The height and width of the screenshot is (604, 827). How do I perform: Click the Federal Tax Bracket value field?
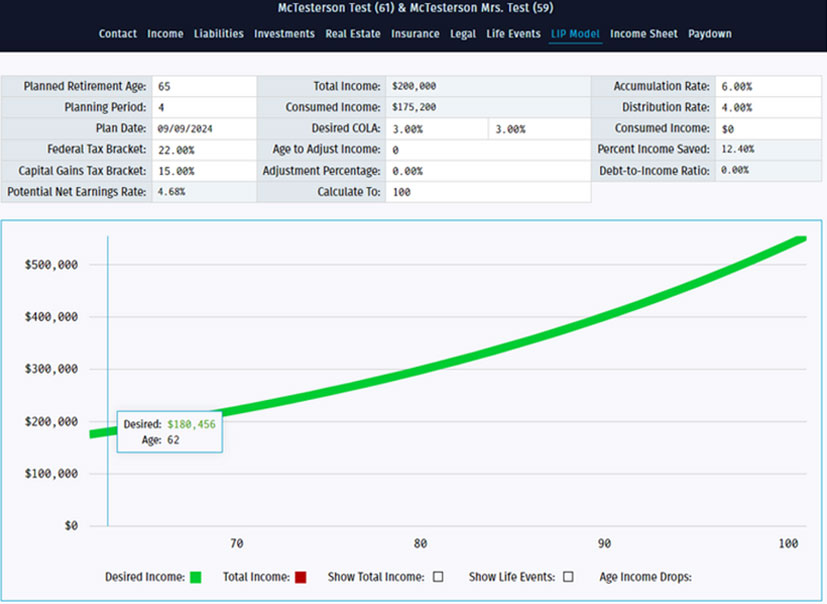[x=203, y=150]
